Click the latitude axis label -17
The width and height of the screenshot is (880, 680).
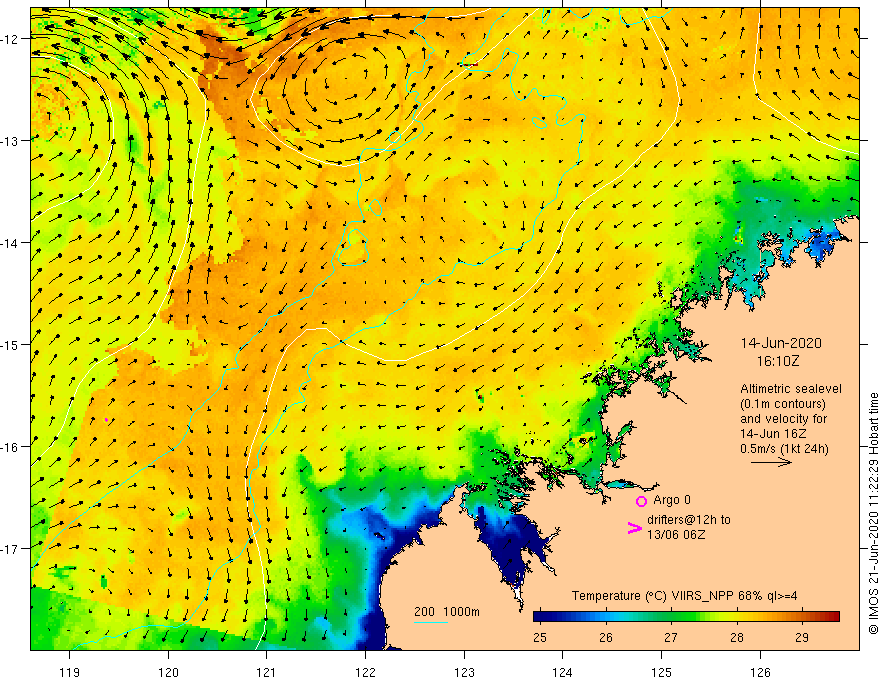(12, 549)
